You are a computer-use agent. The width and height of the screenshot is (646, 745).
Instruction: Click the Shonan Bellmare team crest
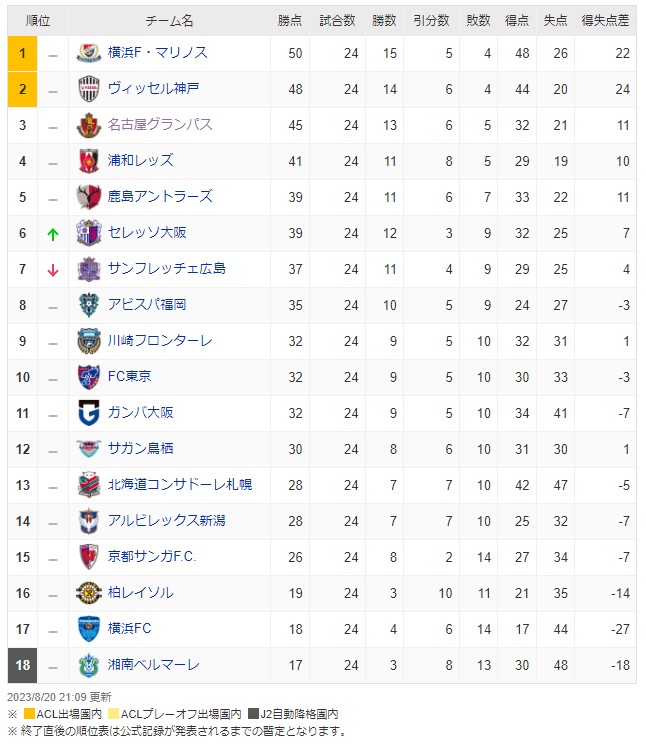point(89,665)
